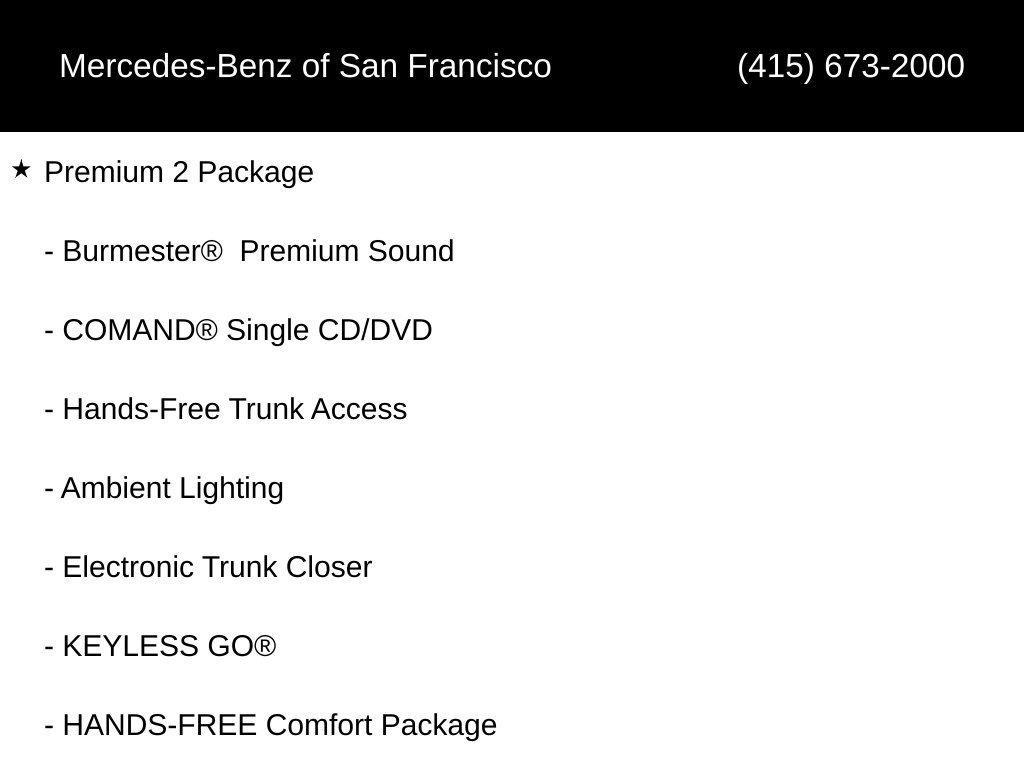The width and height of the screenshot is (1024, 768).
Task: Click the Ambient Lighting entry
Action: (x=164, y=489)
